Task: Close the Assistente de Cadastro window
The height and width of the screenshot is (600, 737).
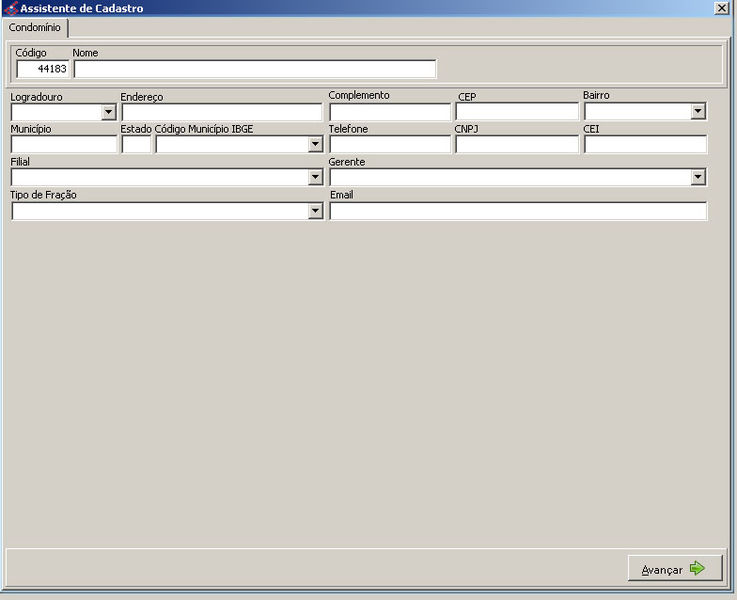Action: pyautogui.click(x=722, y=8)
